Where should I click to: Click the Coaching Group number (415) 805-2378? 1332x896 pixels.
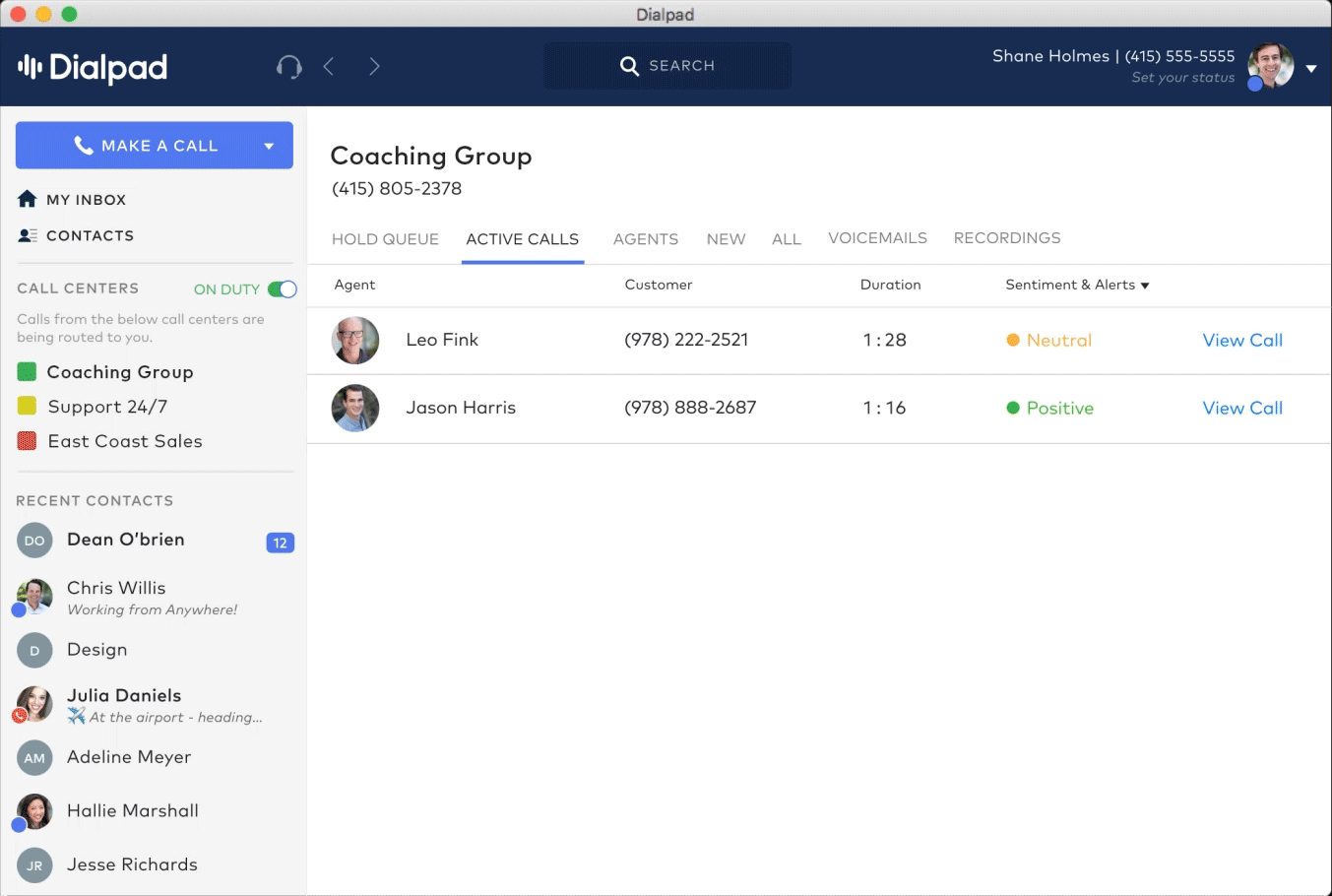[x=397, y=188]
